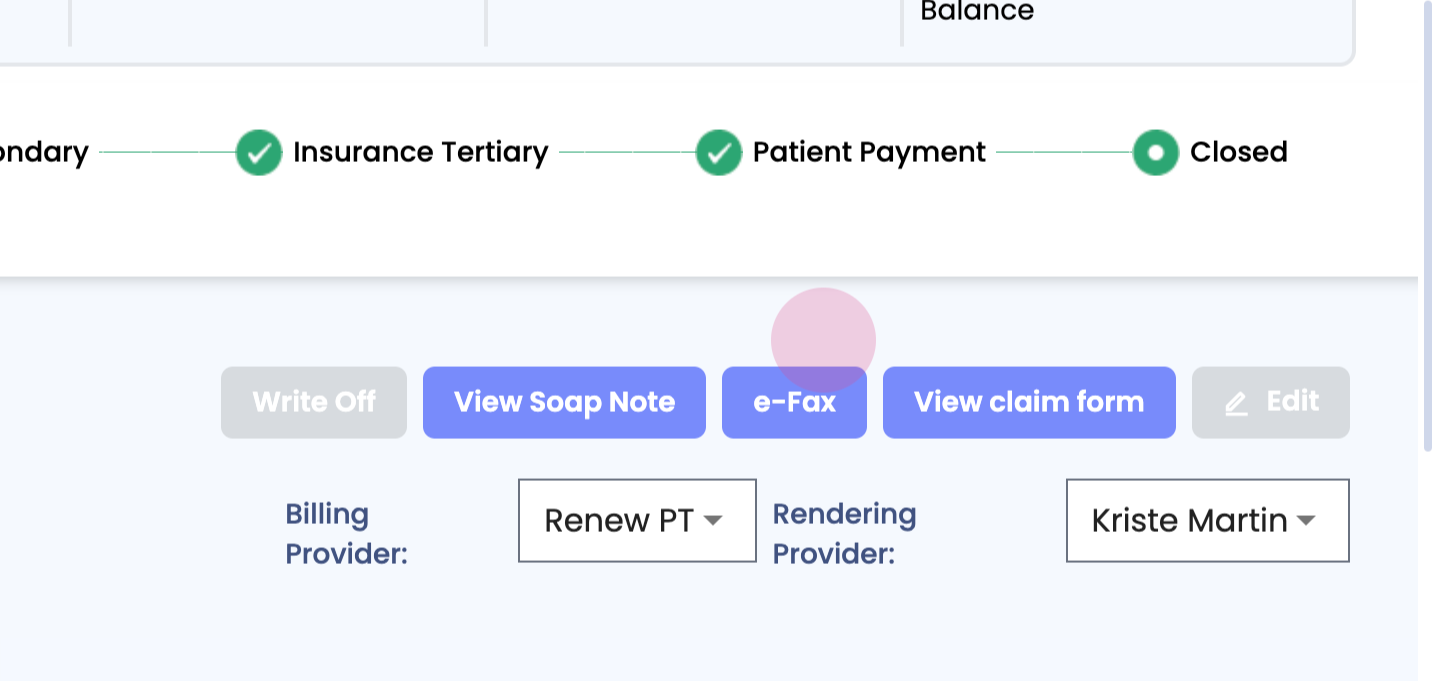Select the Insurance Tertiary step label
This screenshot has width=1438, height=681.
(420, 152)
